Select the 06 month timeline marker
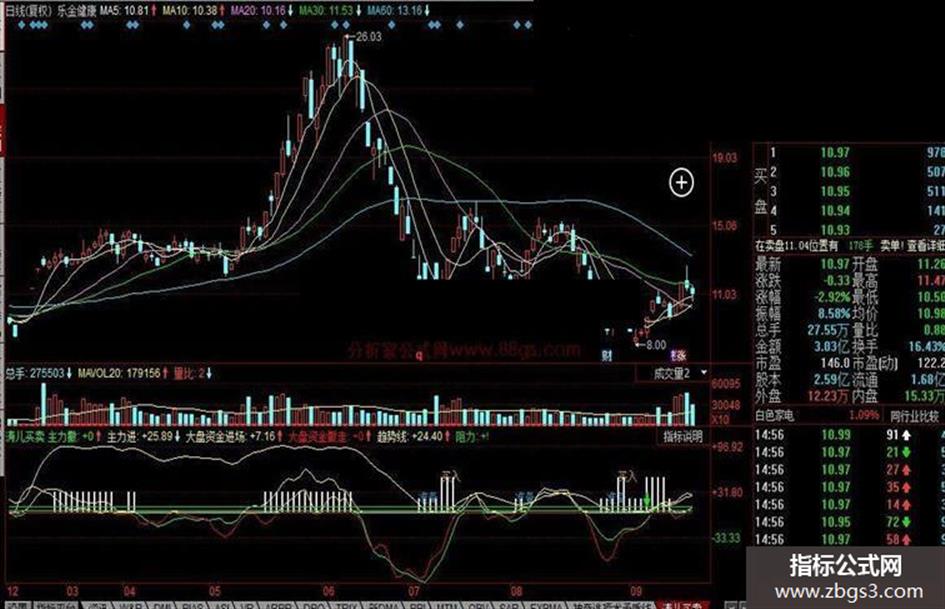The height and width of the screenshot is (609, 945). (329, 591)
